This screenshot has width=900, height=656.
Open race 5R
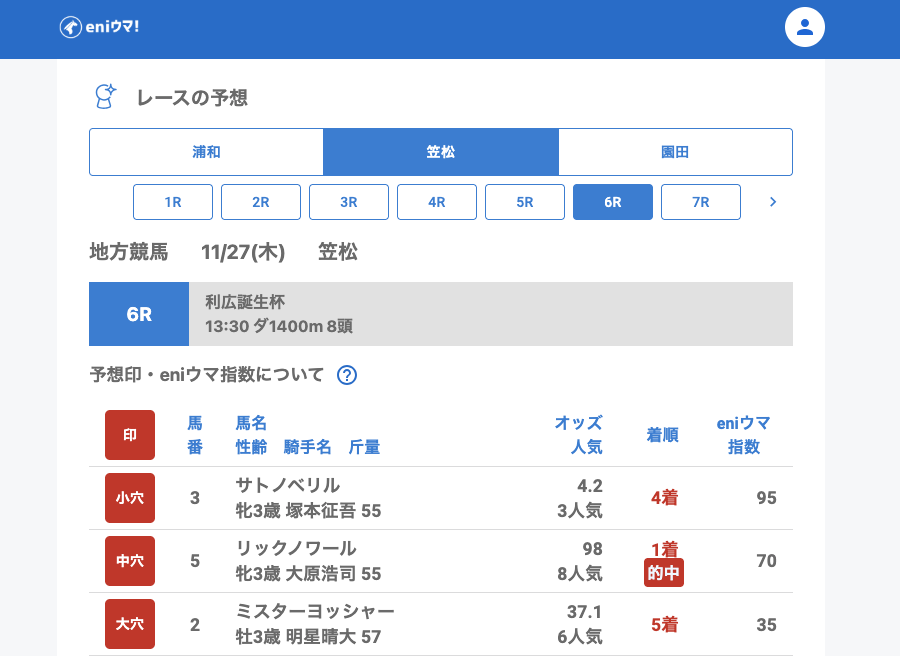pyautogui.click(x=525, y=202)
